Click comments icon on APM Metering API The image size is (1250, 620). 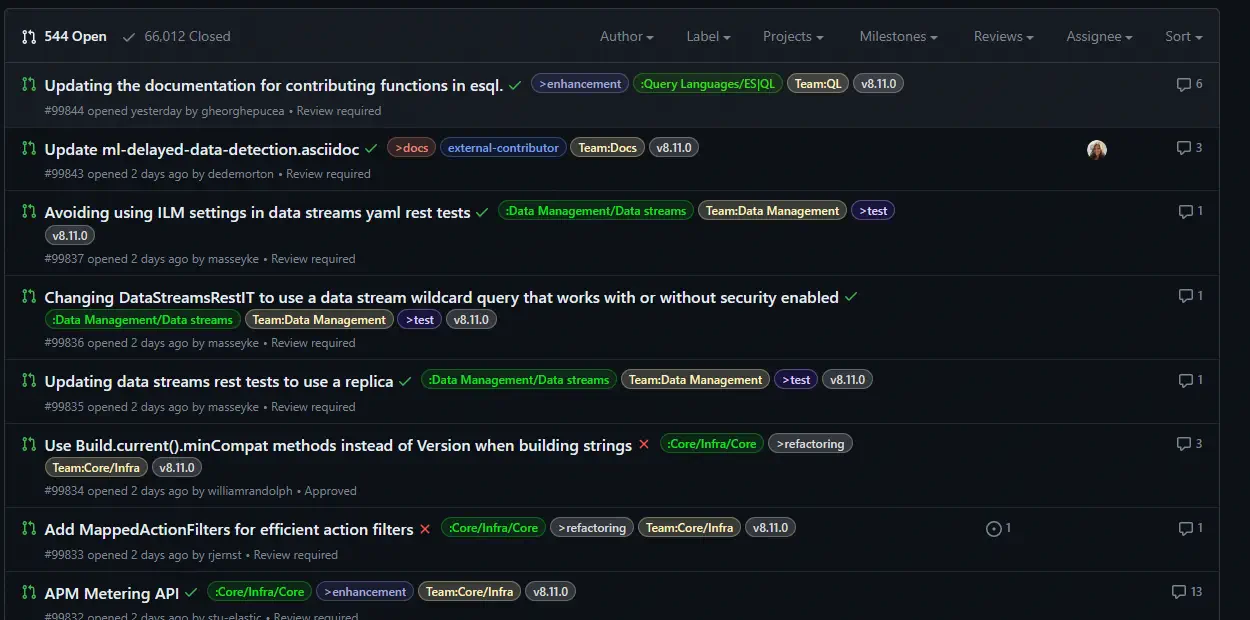[1178, 592]
